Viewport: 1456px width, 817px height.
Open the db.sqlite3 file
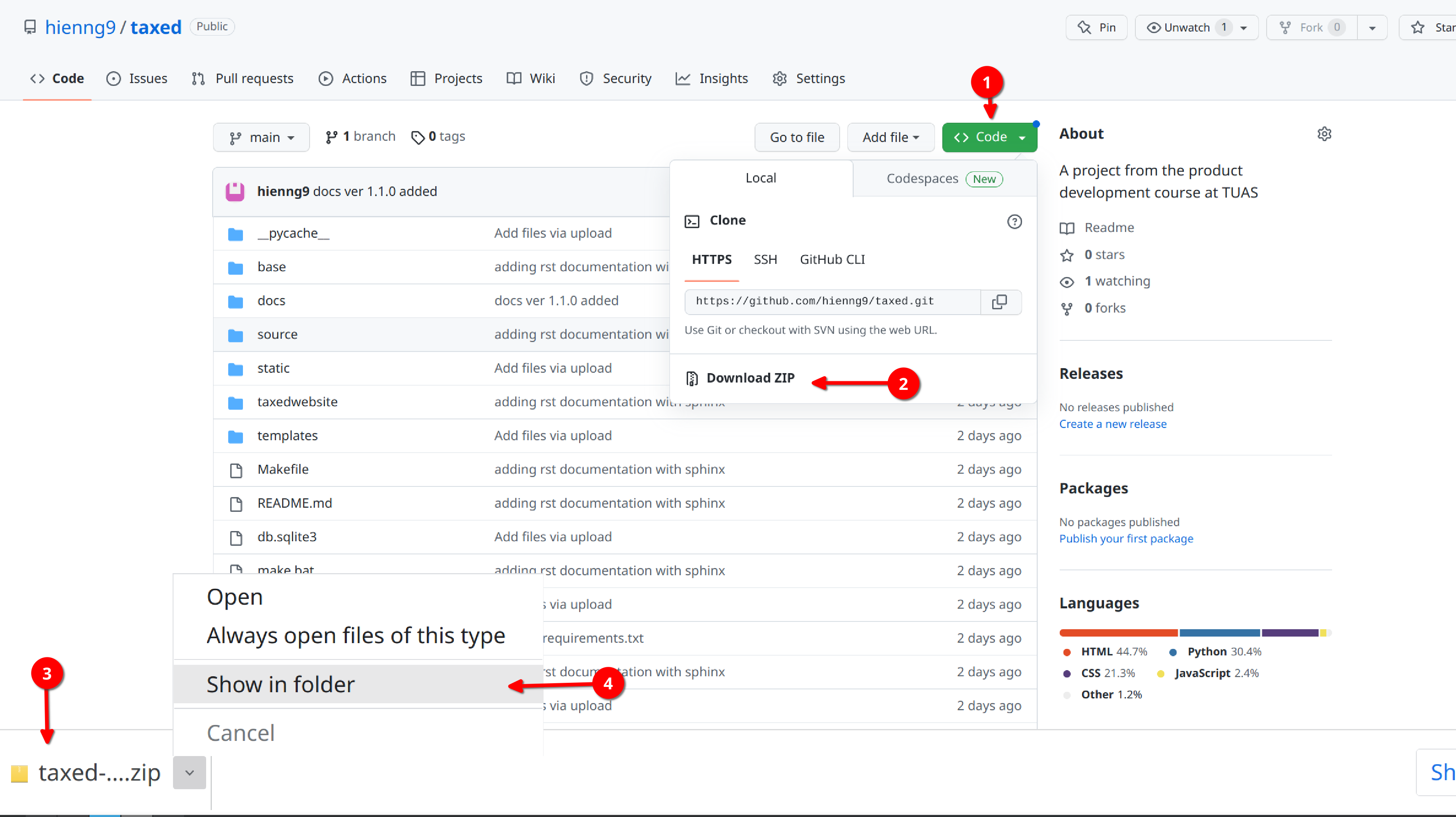(287, 537)
